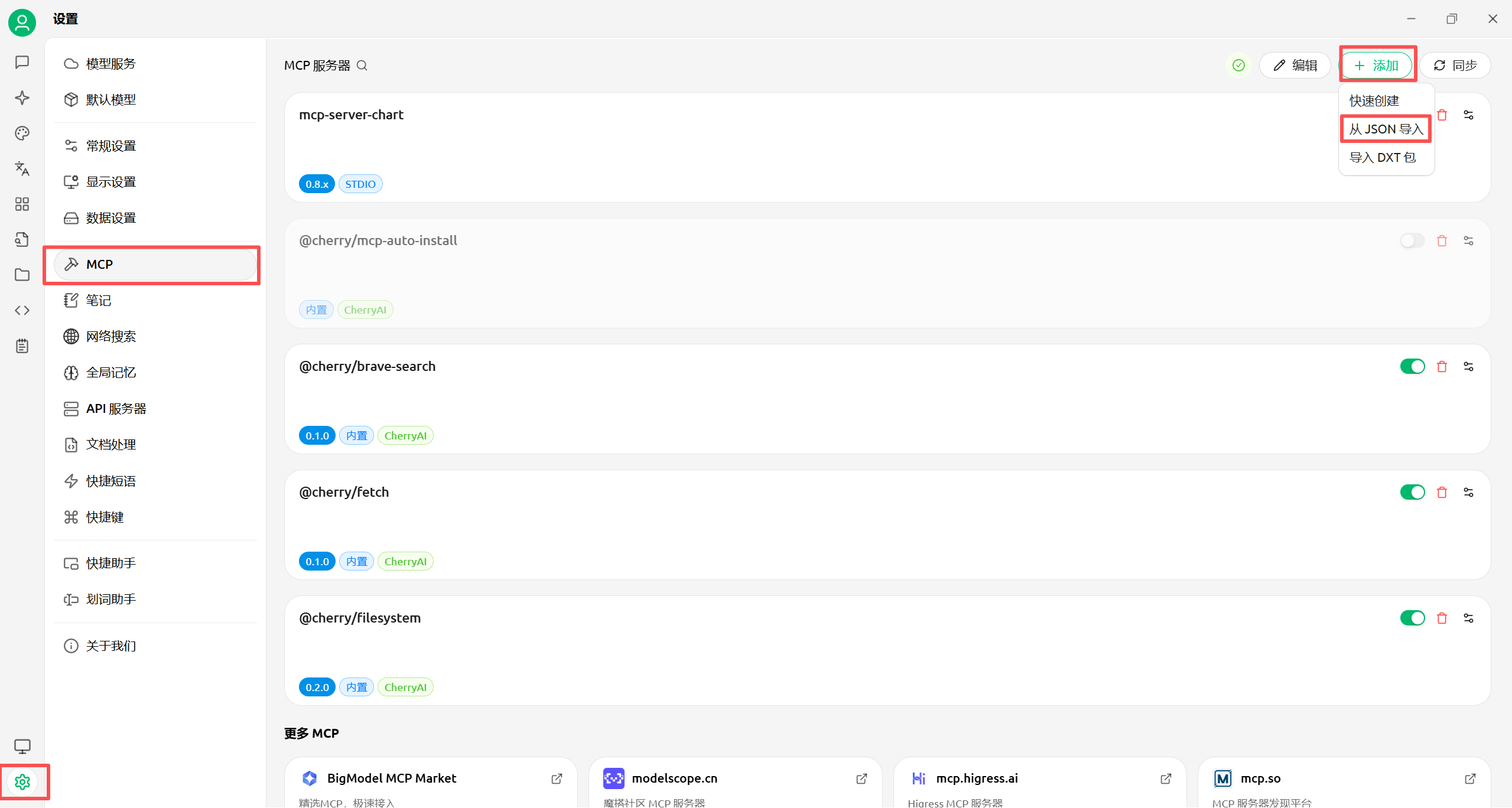This screenshot has width=1512, height=808.
Task: Open the translate icon in left sidebar
Action: point(22,169)
